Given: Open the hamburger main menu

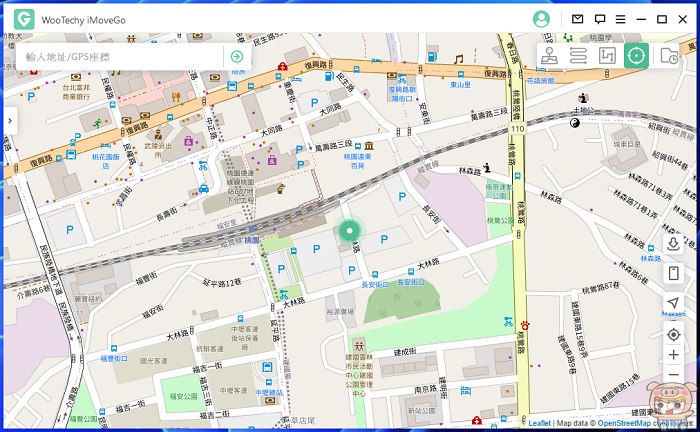Looking at the screenshot, I should click(x=621, y=19).
